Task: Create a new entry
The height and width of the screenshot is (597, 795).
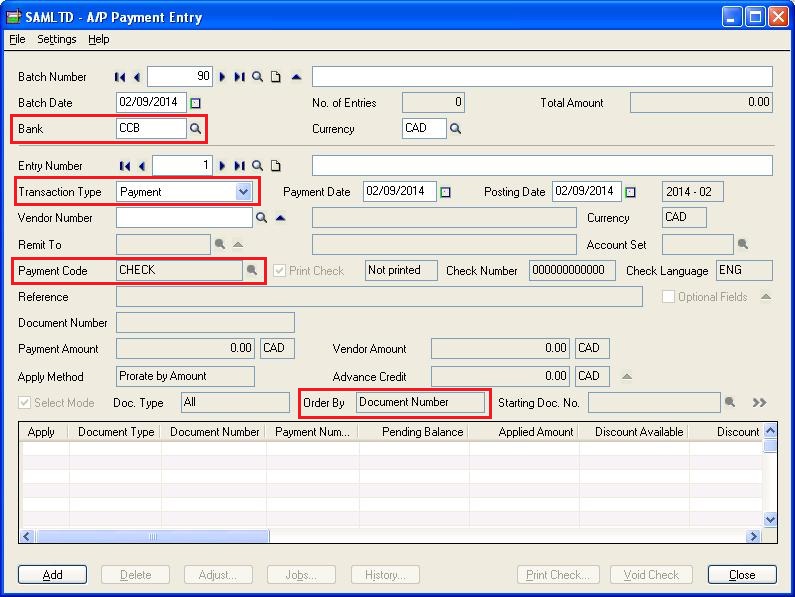Action: [x=275, y=166]
